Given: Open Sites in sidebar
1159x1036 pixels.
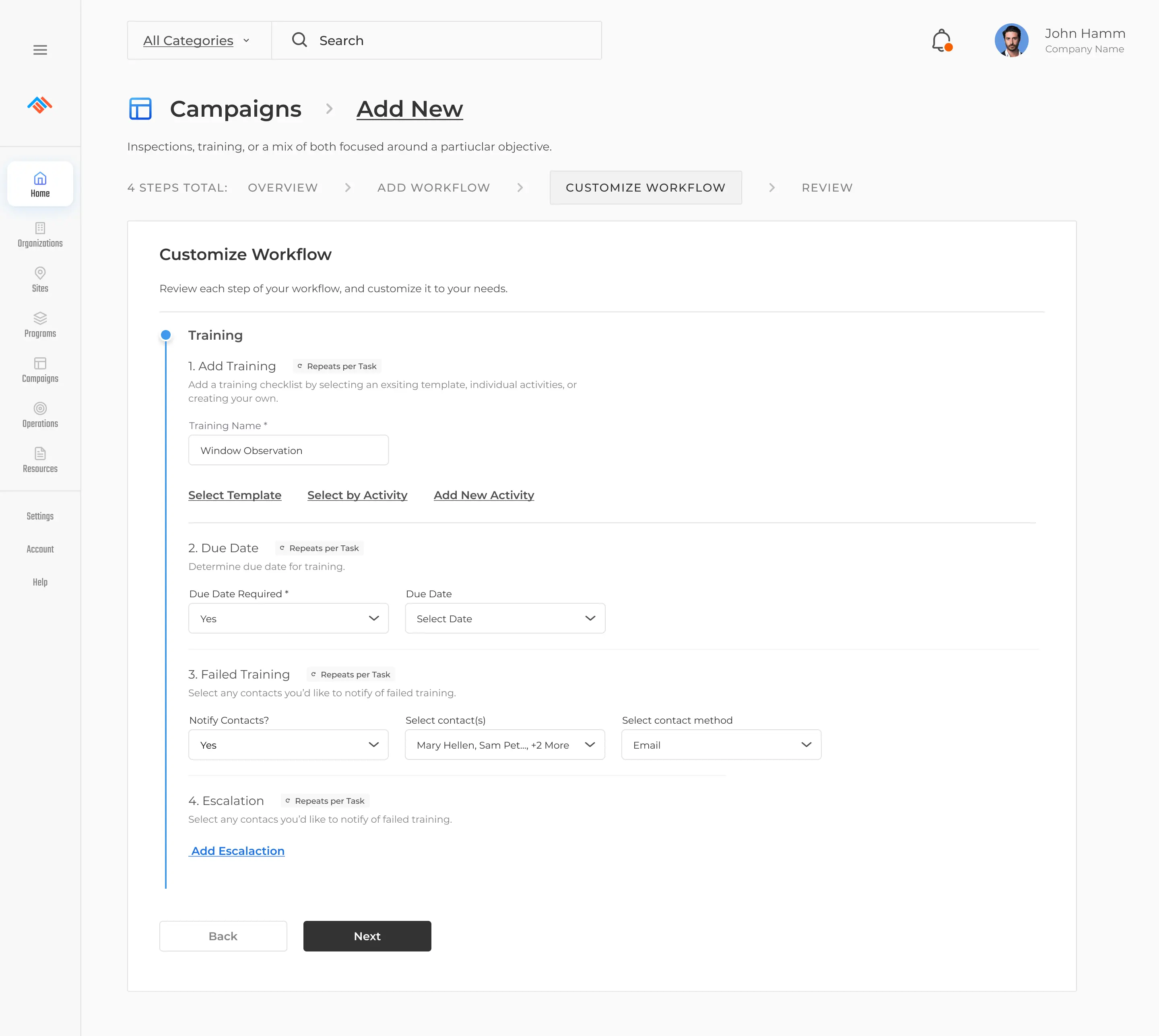Looking at the screenshot, I should [x=40, y=280].
